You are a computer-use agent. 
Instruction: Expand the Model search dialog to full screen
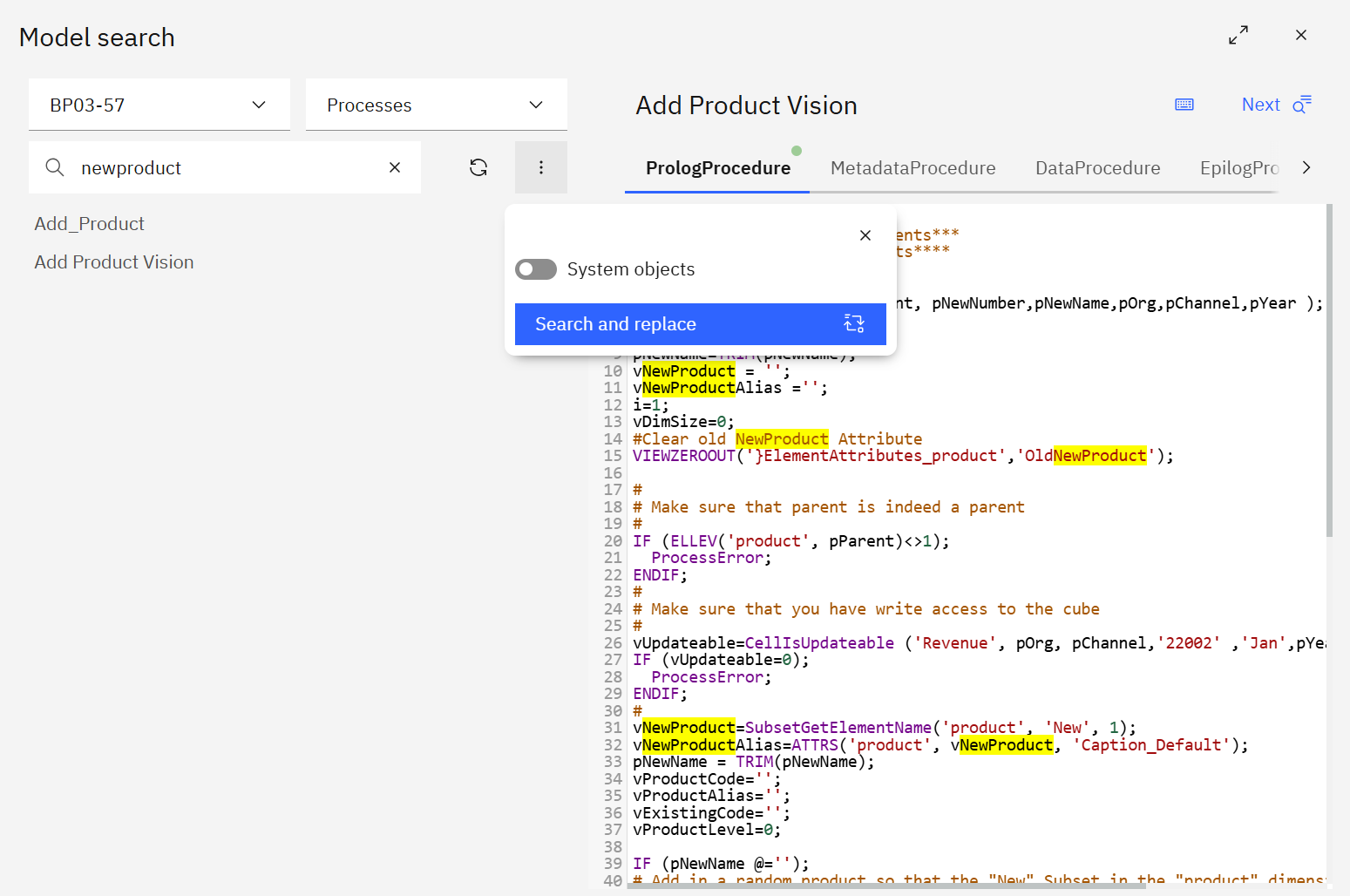1238,35
